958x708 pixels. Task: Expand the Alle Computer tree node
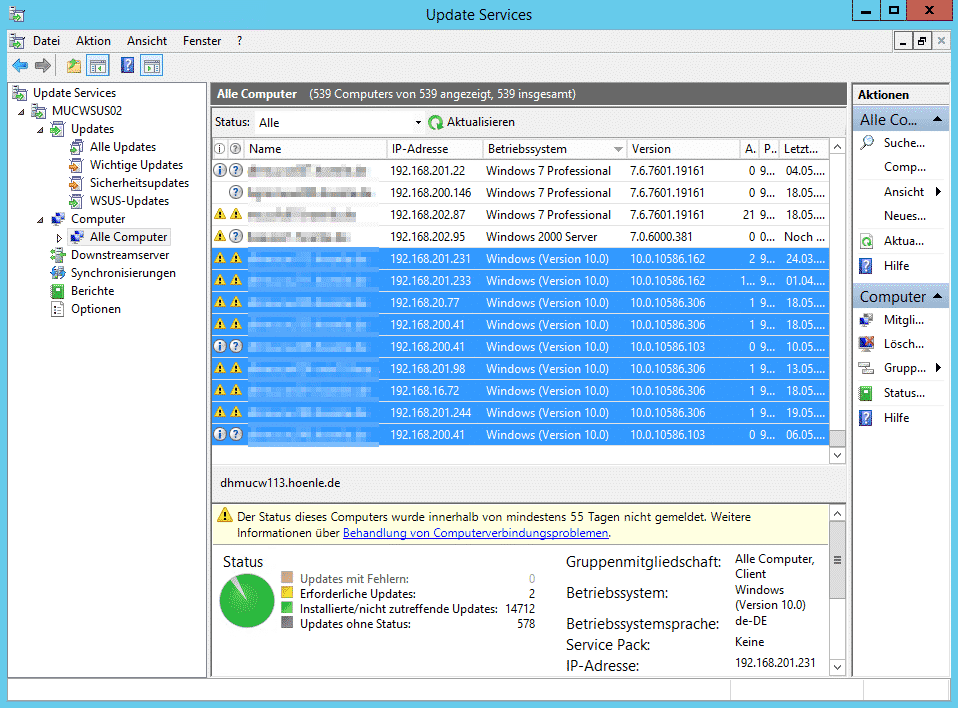(x=59, y=238)
